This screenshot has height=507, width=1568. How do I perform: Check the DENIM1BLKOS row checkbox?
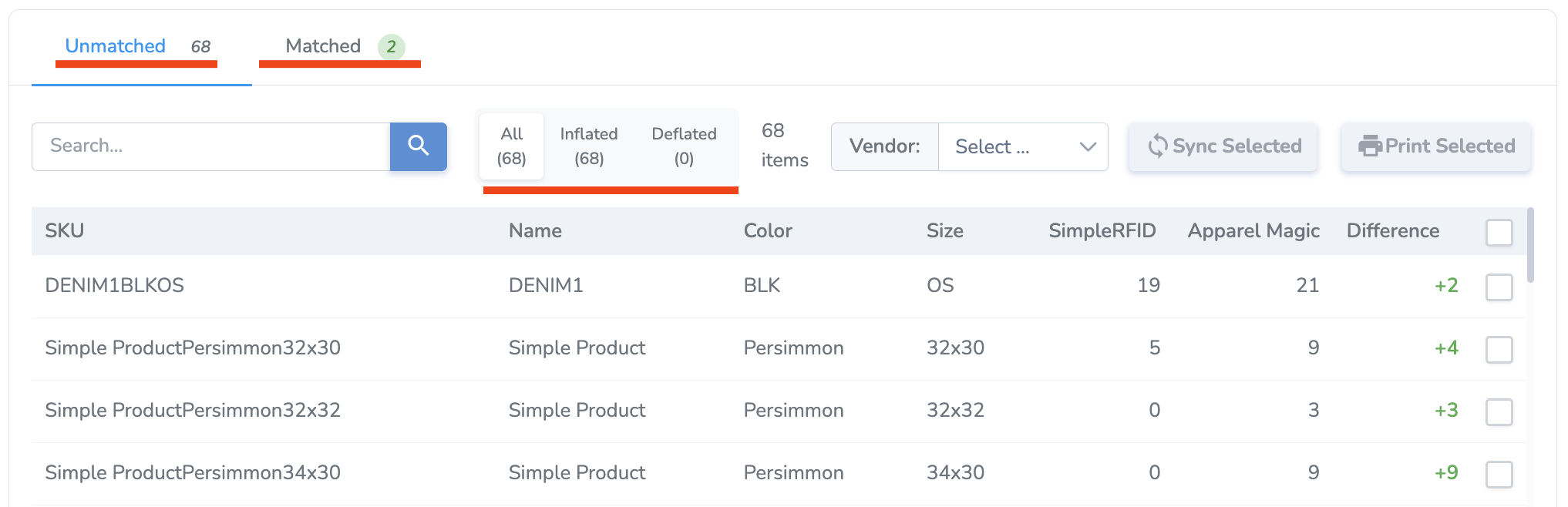tap(1499, 287)
